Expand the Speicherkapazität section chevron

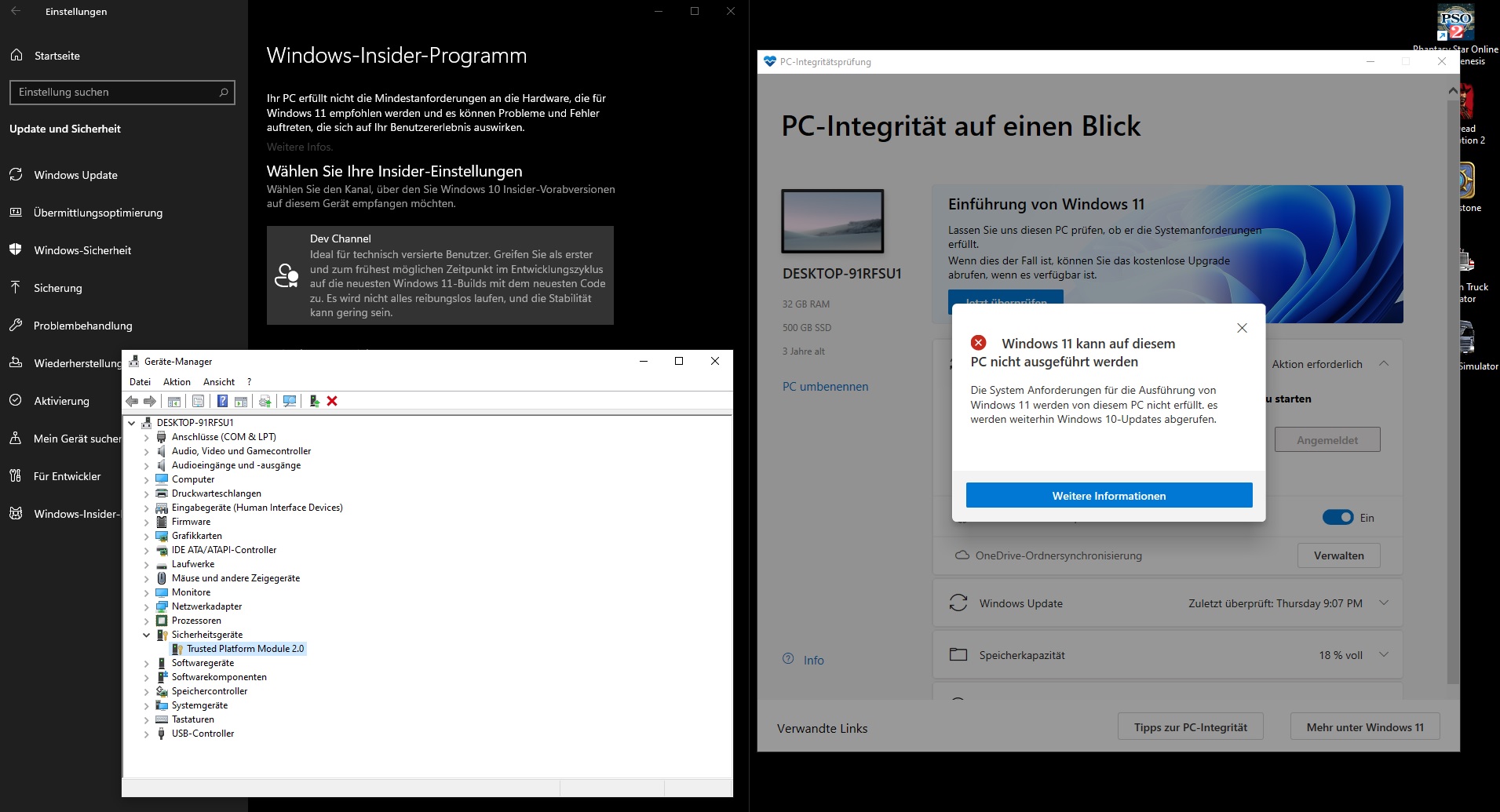pos(1384,654)
